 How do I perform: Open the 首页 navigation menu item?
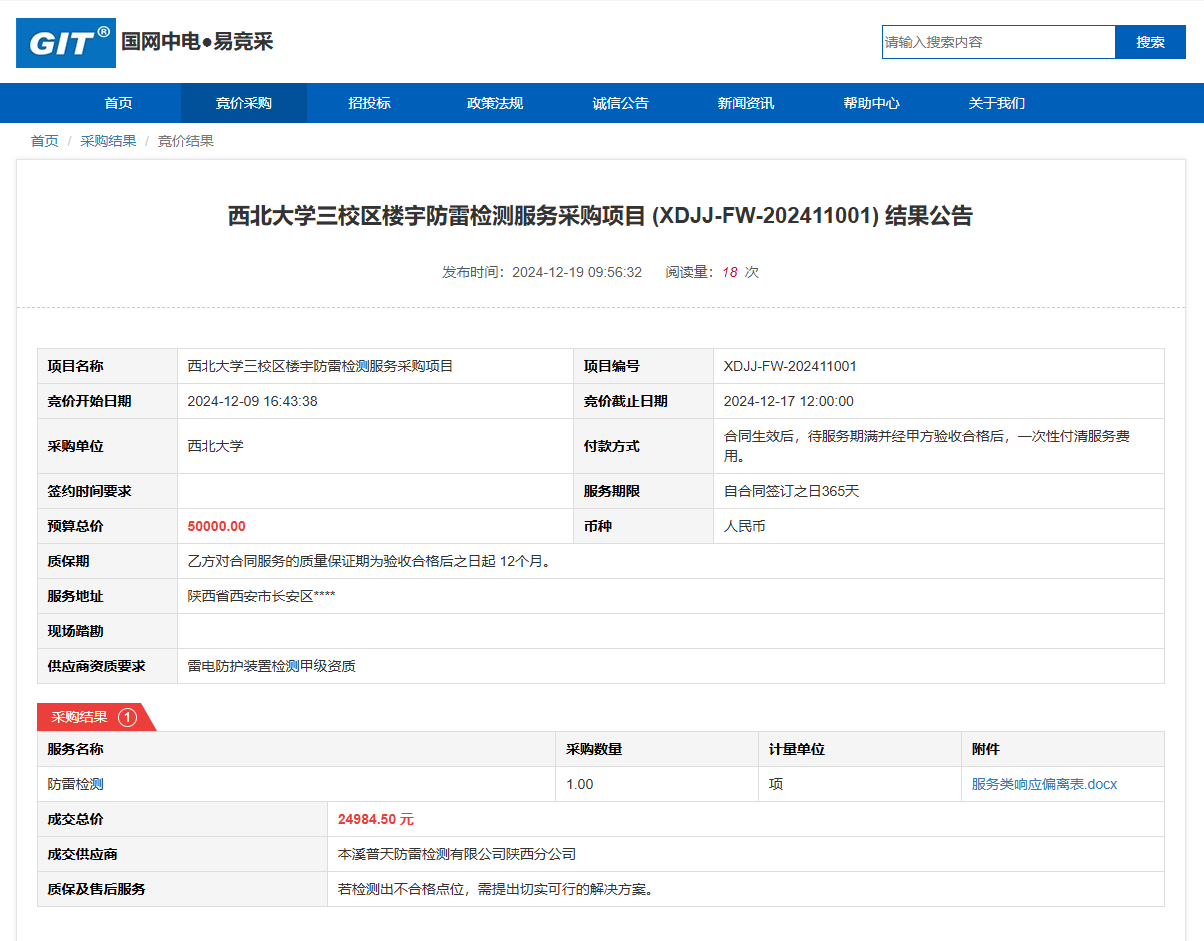click(x=118, y=103)
